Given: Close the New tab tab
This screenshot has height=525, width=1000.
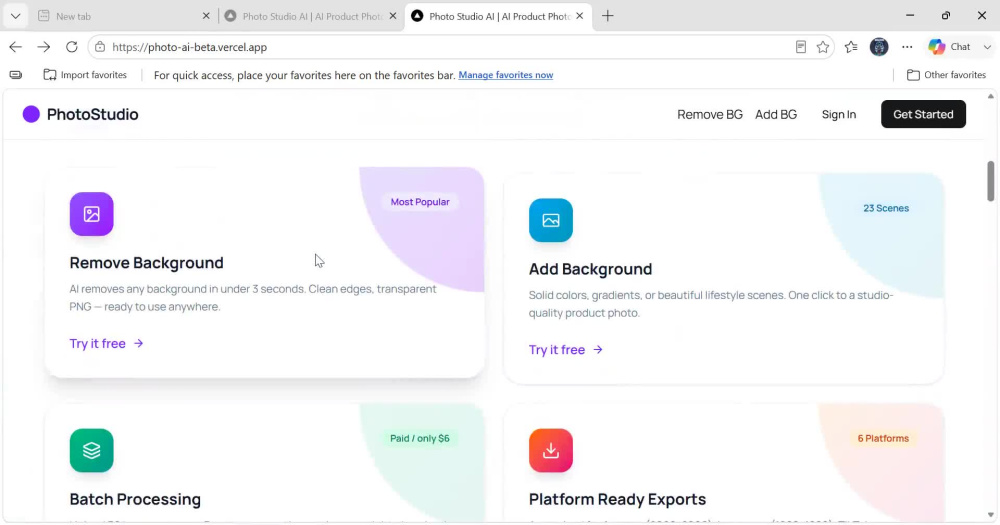Looking at the screenshot, I should pos(206,16).
